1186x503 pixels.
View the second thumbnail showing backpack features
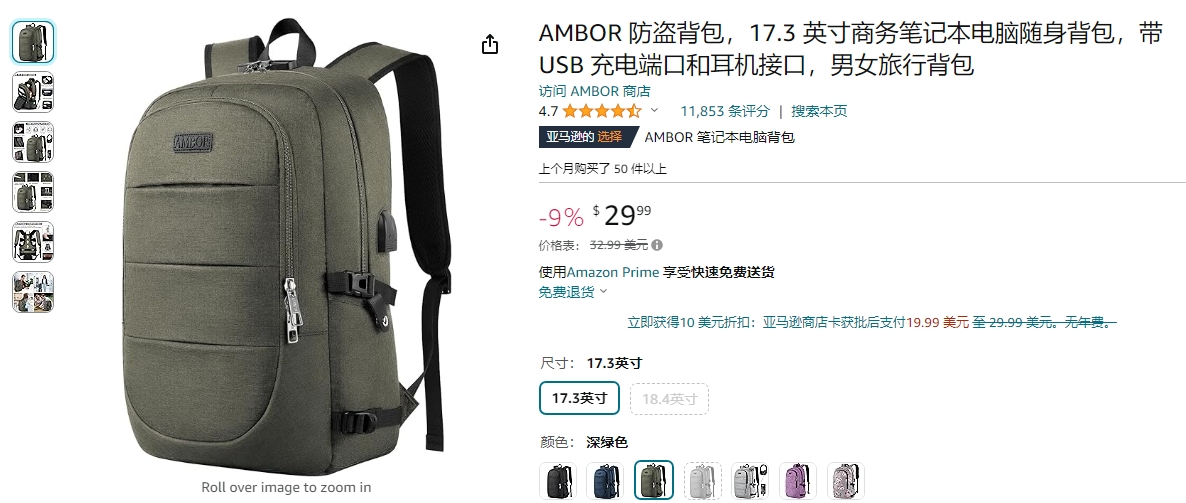point(33,92)
